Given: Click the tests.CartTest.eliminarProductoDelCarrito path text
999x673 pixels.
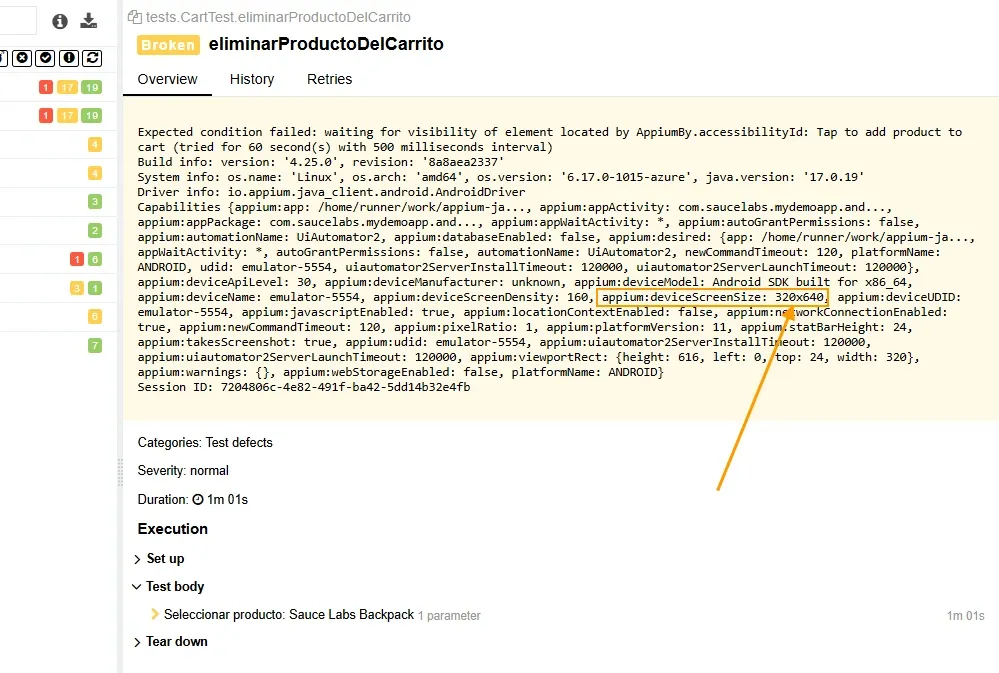Looking at the screenshot, I should coord(278,17).
